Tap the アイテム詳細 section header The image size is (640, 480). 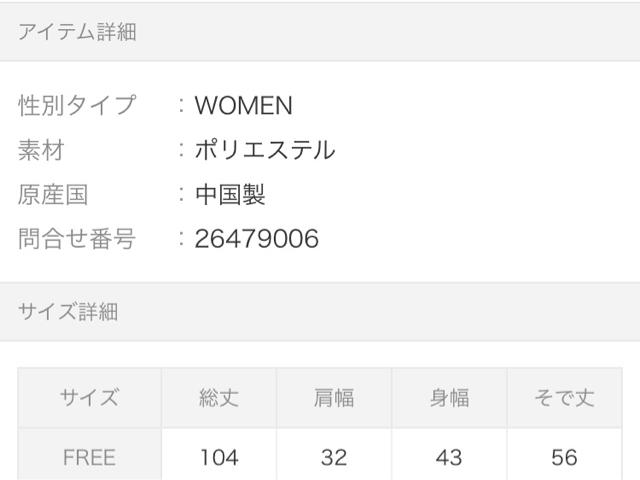77,32
